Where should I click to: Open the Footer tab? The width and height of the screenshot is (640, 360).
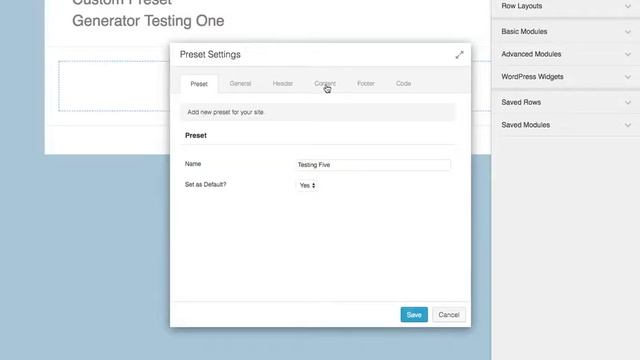coord(366,84)
